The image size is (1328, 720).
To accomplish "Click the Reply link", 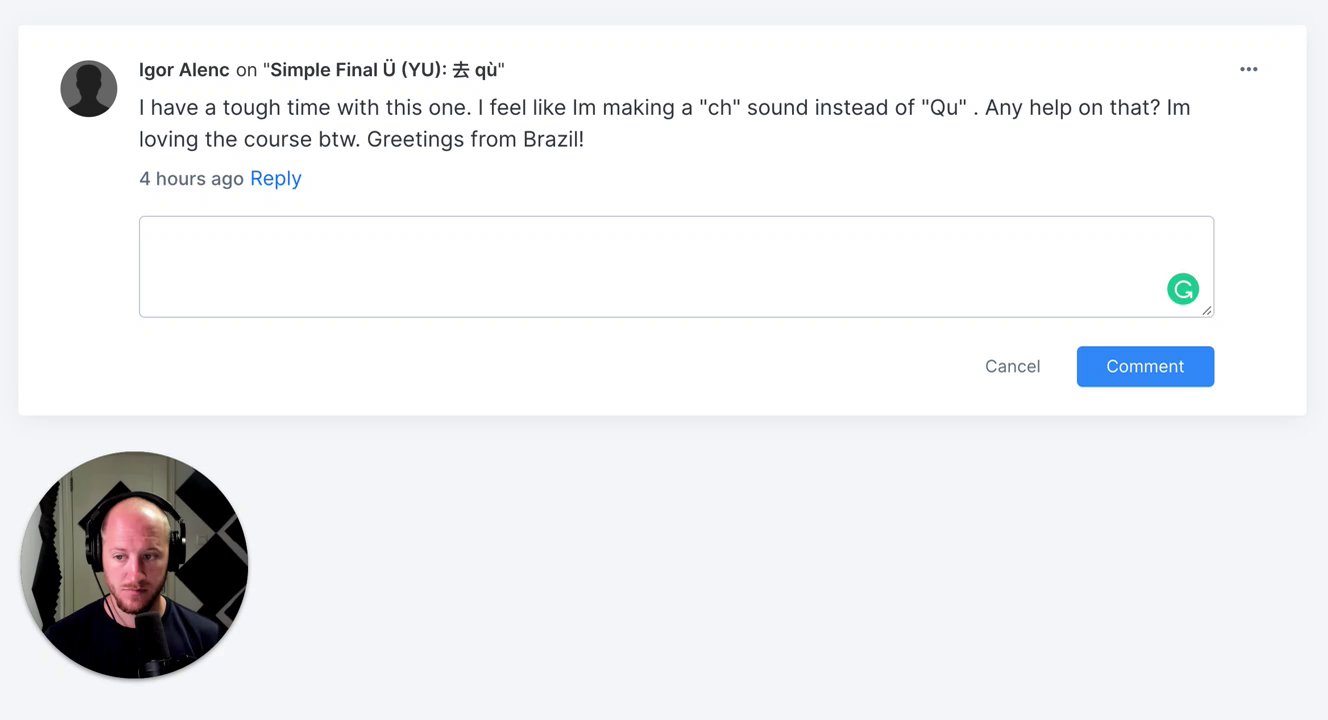I will (275, 179).
